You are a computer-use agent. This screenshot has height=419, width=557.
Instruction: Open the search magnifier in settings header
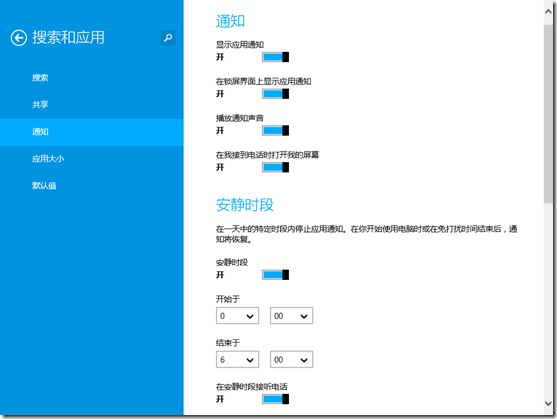[x=168, y=38]
